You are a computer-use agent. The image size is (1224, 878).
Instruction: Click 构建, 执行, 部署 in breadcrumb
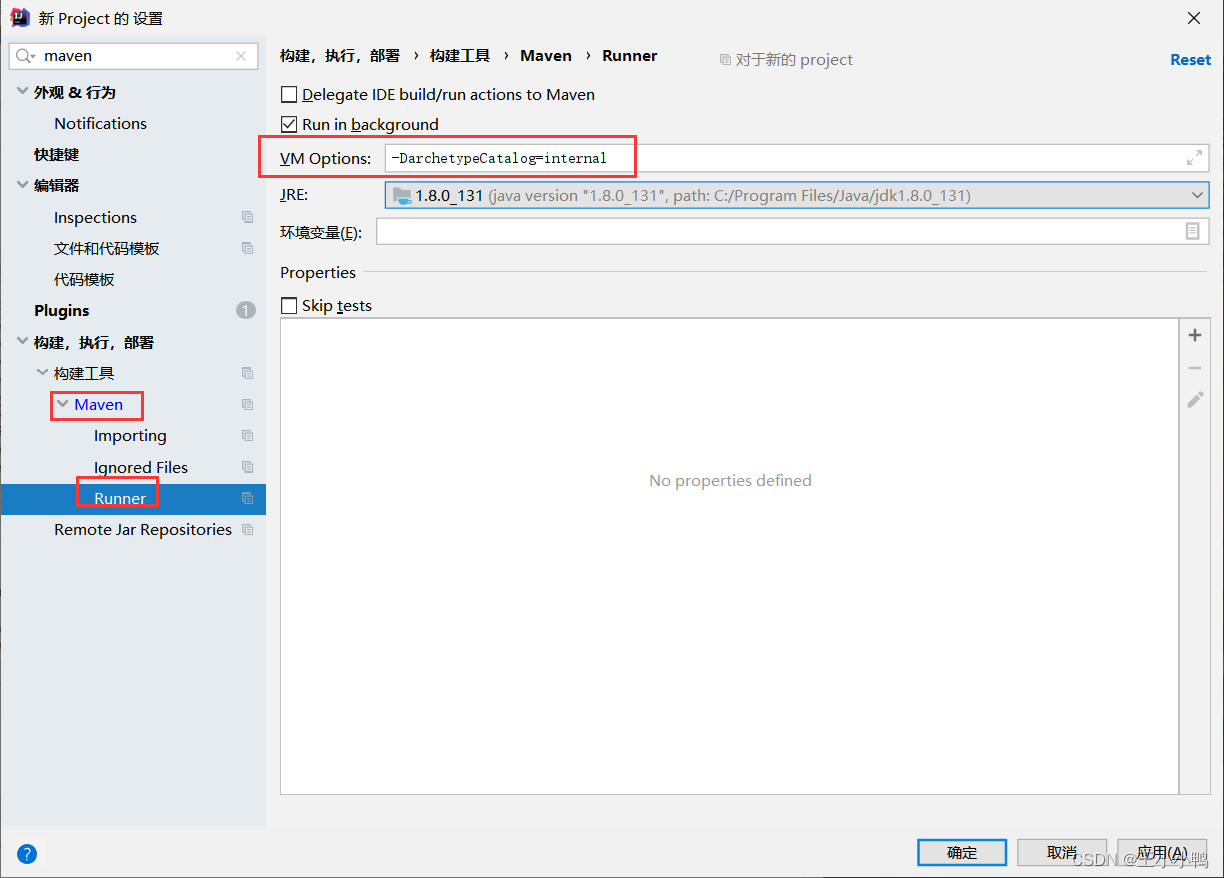pos(340,56)
